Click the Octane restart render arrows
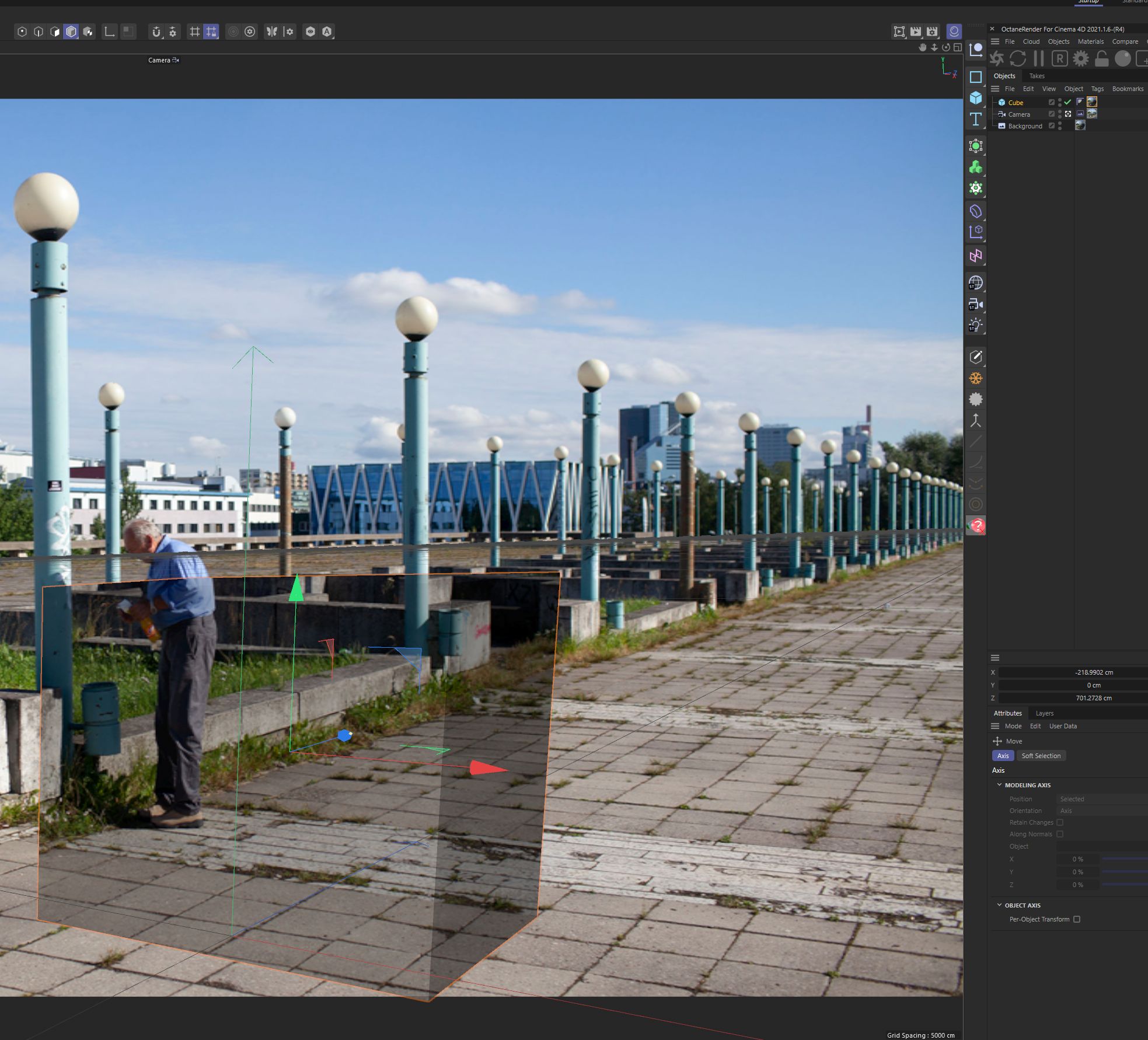 (x=1018, y=58)
